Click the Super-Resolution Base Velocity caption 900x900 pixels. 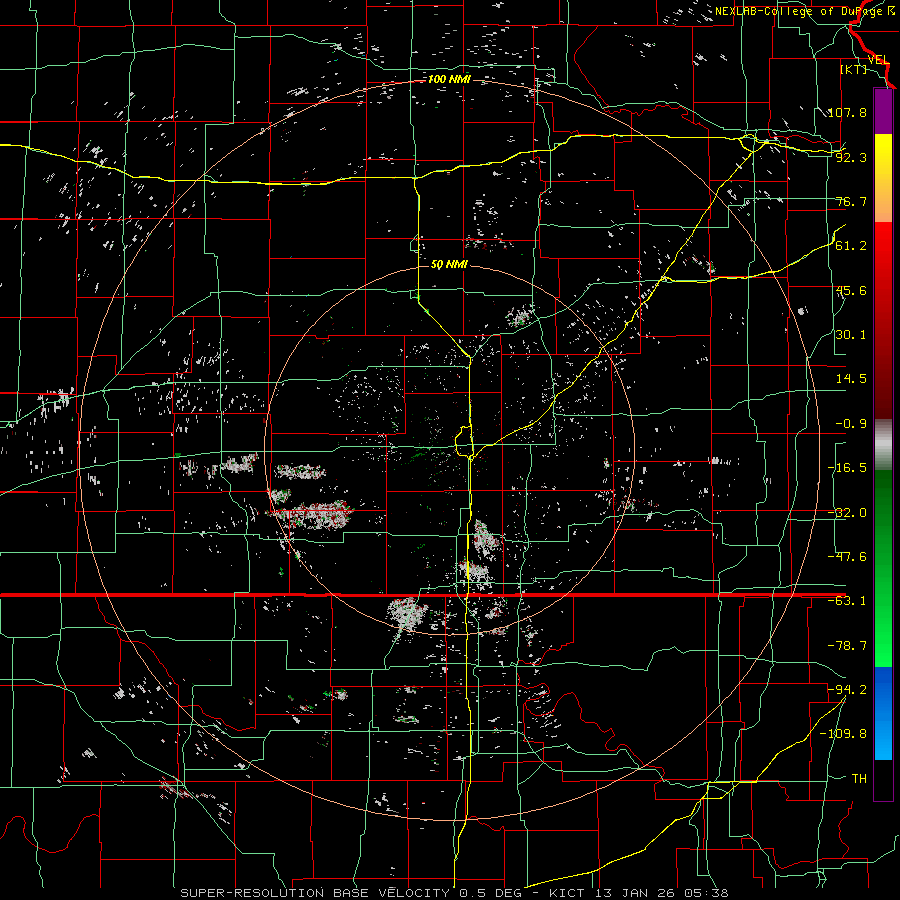click(x=454, y=893)
